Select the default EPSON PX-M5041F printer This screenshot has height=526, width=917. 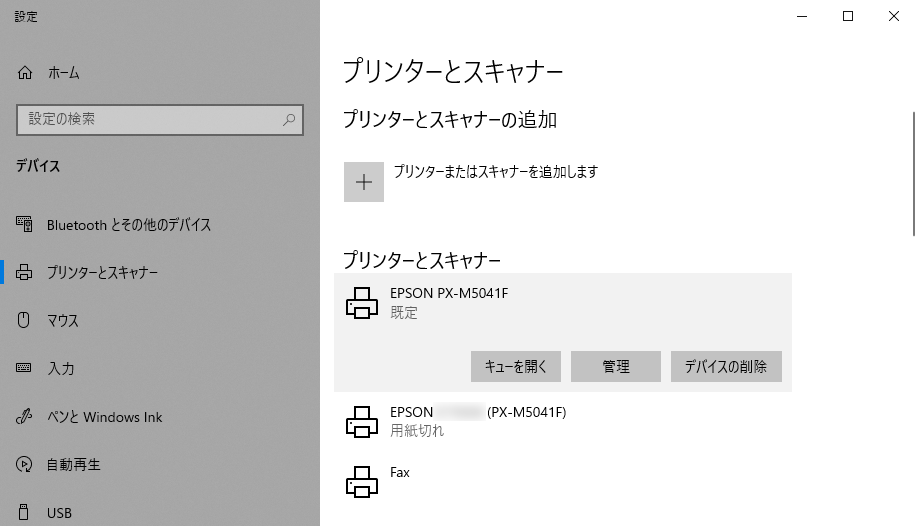tap(449, 302)
